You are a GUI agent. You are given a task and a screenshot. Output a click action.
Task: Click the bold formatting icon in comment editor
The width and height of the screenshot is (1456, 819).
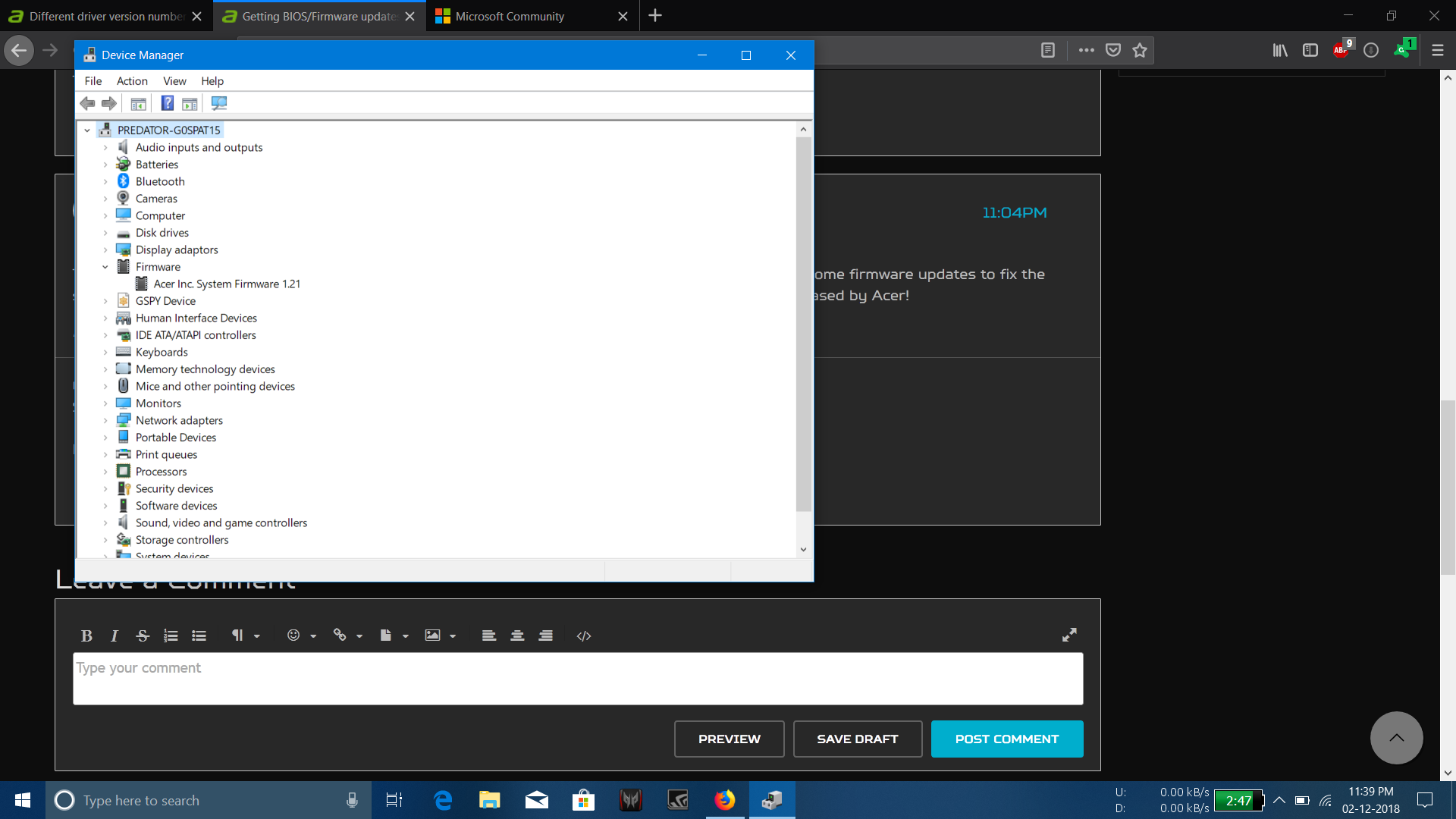point(86,635)
